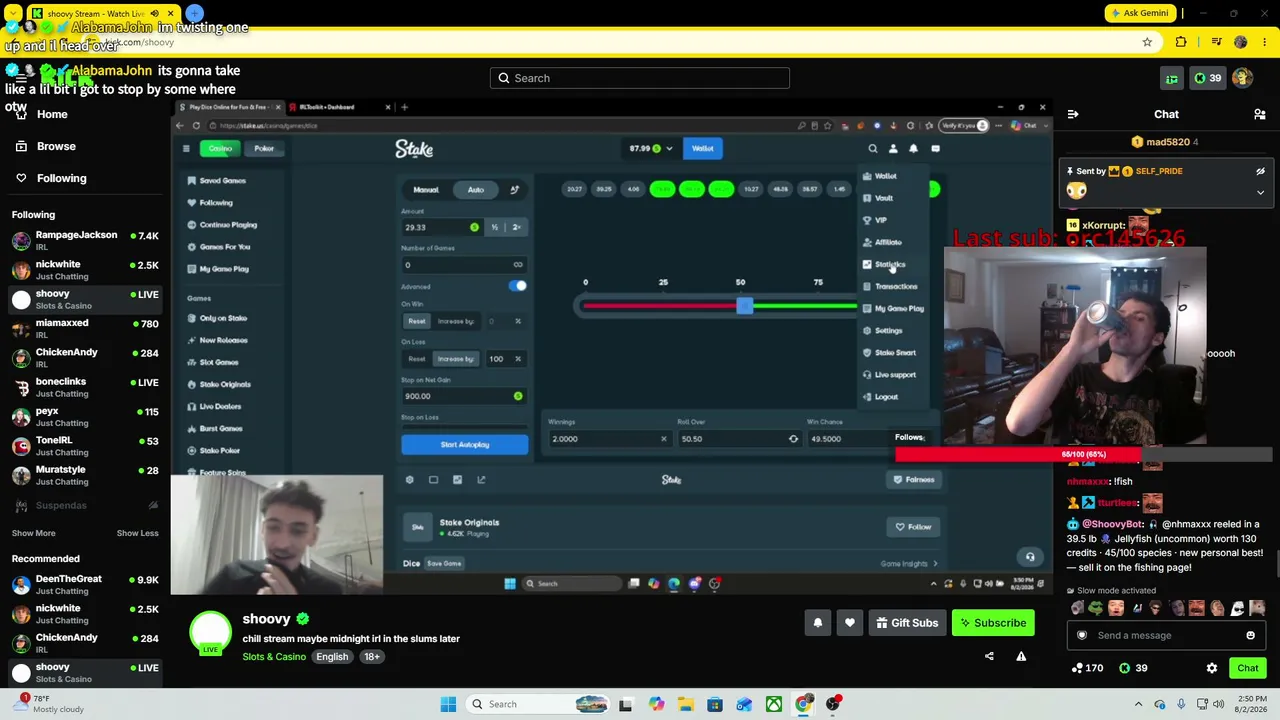The image size is (1280, 720).
Task: Click the English language tag
Action: [x=332, y=657]
